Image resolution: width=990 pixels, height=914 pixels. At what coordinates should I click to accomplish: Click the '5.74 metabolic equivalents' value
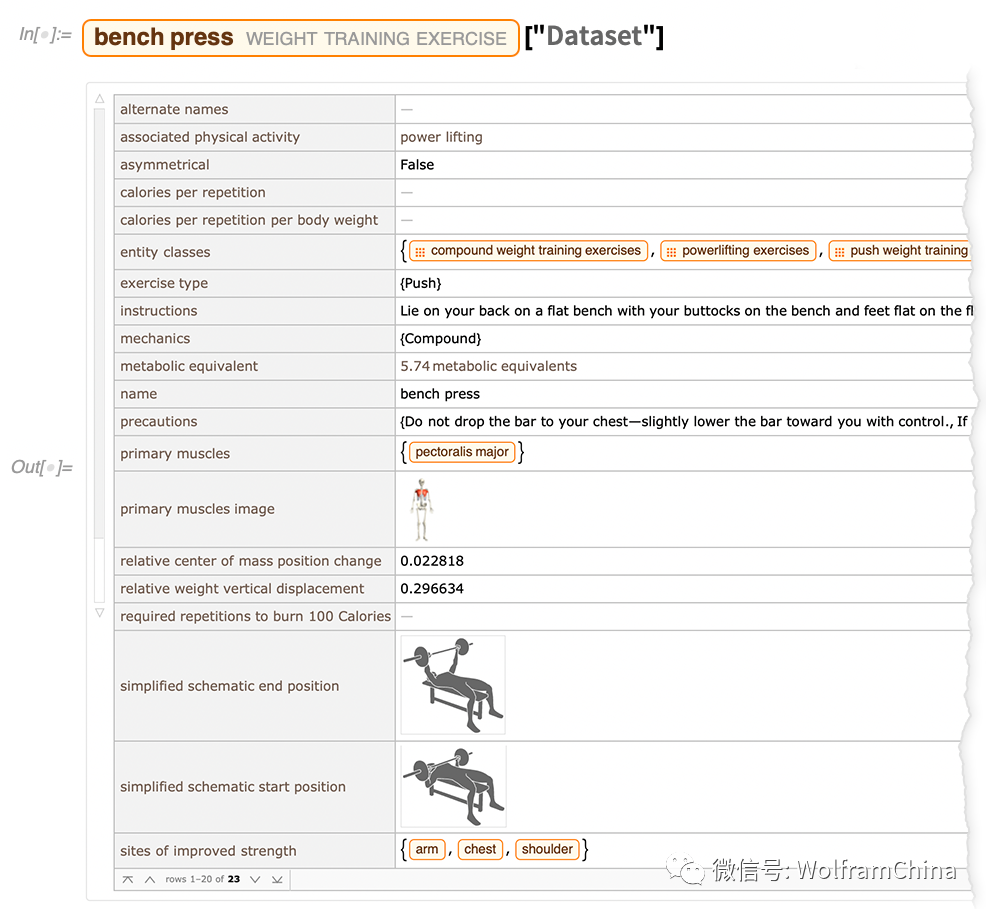coord(489,367)
